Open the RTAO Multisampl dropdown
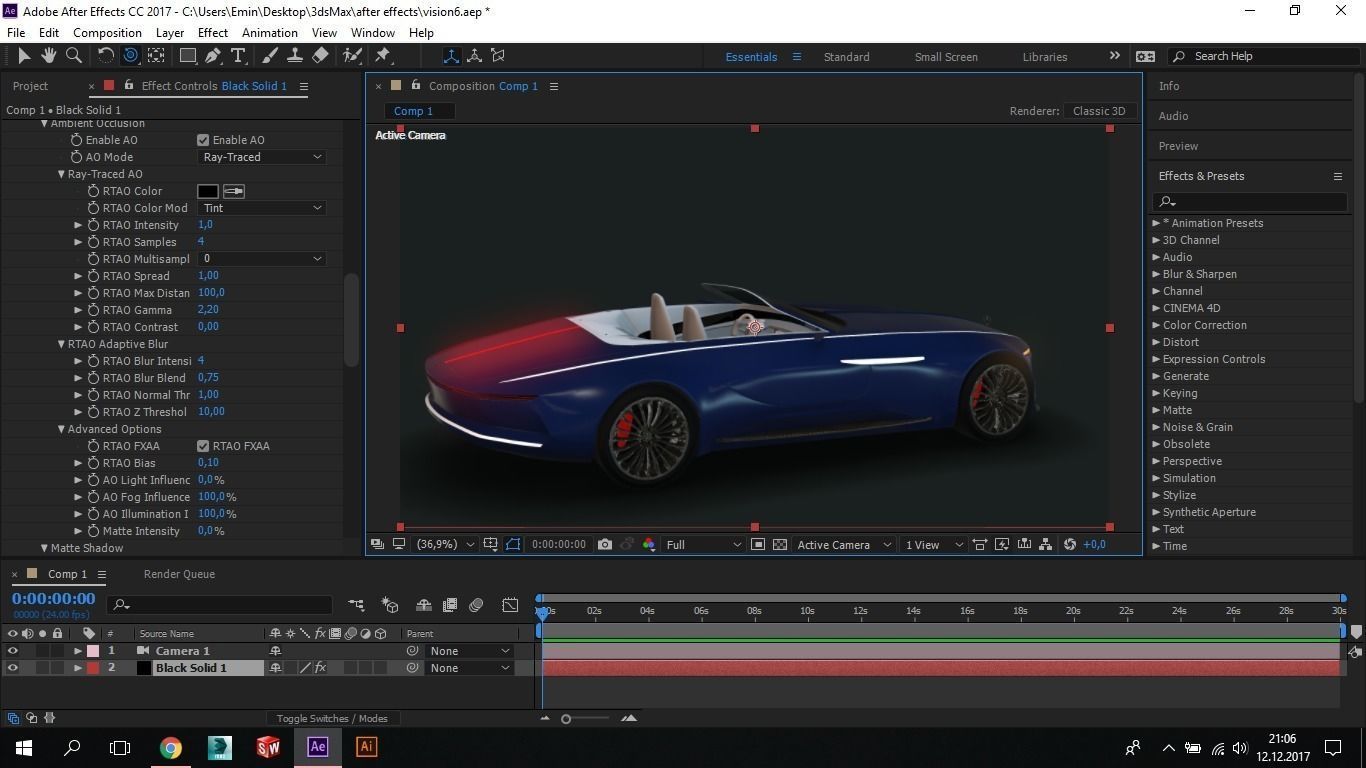The height and width of the screenshot is (768, 1366). point(262,259)
